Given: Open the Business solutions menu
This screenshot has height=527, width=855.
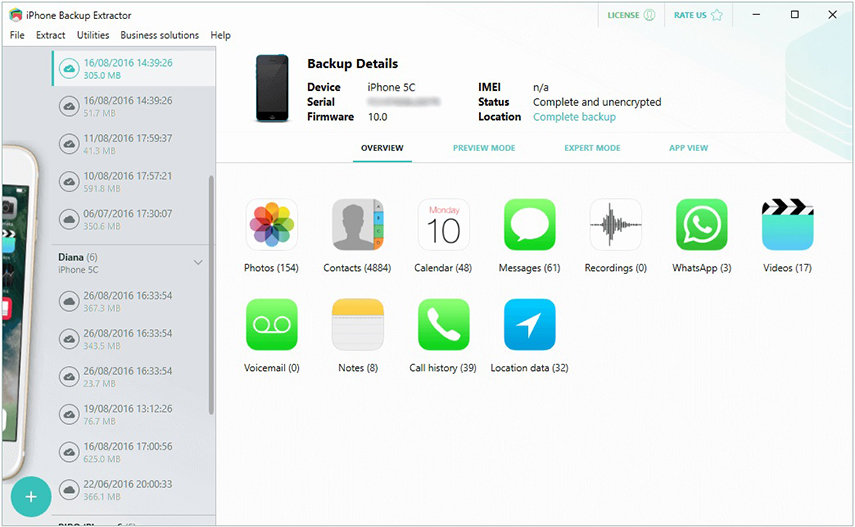Looking at the screenshot, I should (159, 35).
